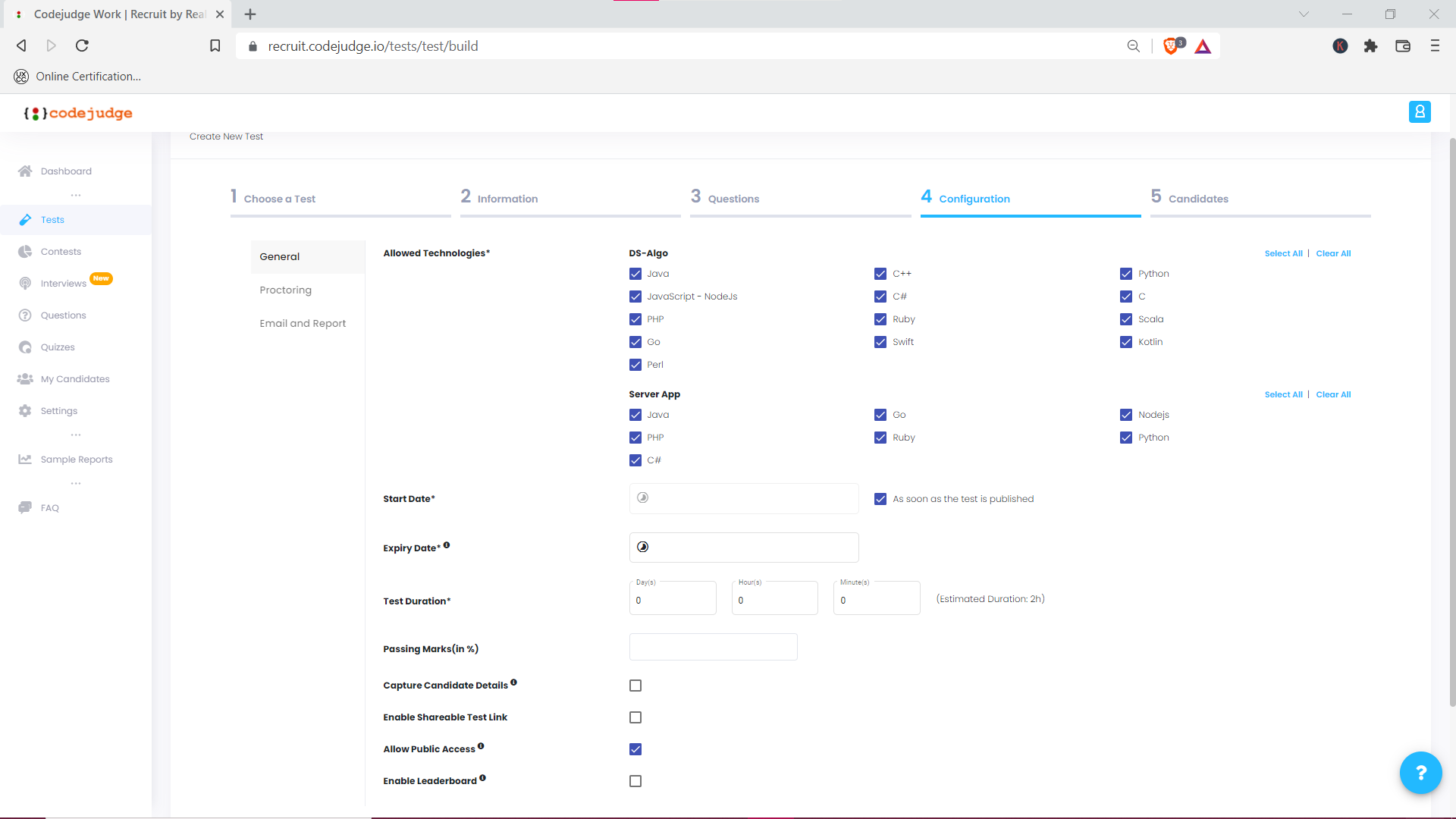The height and width of the screenshot is (819, 1456).
Task: Go to Quizzes via the sidebar
Action: coord(57,347)
